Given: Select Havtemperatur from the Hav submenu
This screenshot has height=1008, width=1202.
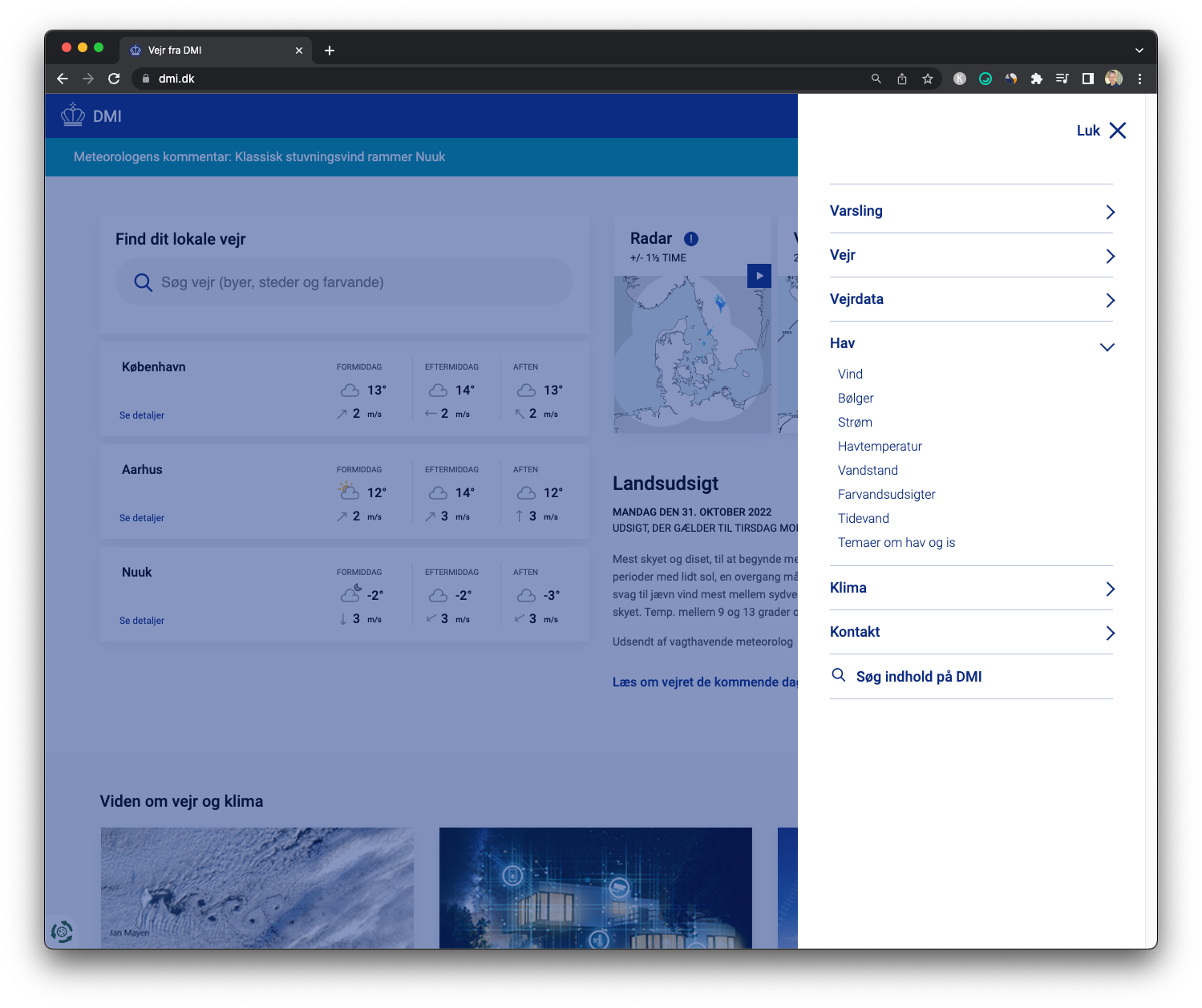Looking at the screenshot, I should point(880,446).
